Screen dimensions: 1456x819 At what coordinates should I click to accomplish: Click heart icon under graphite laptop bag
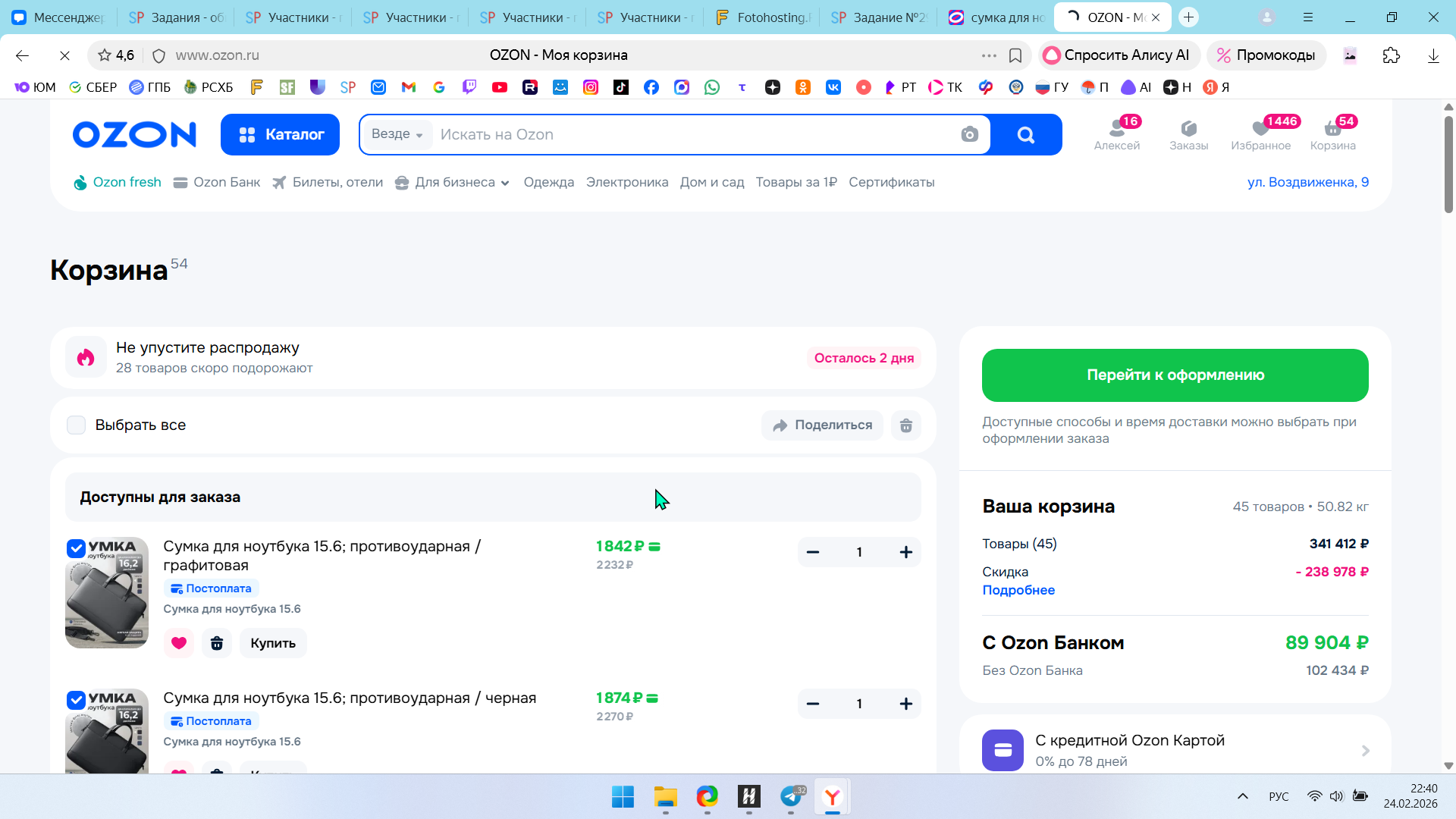coord(179,643)
